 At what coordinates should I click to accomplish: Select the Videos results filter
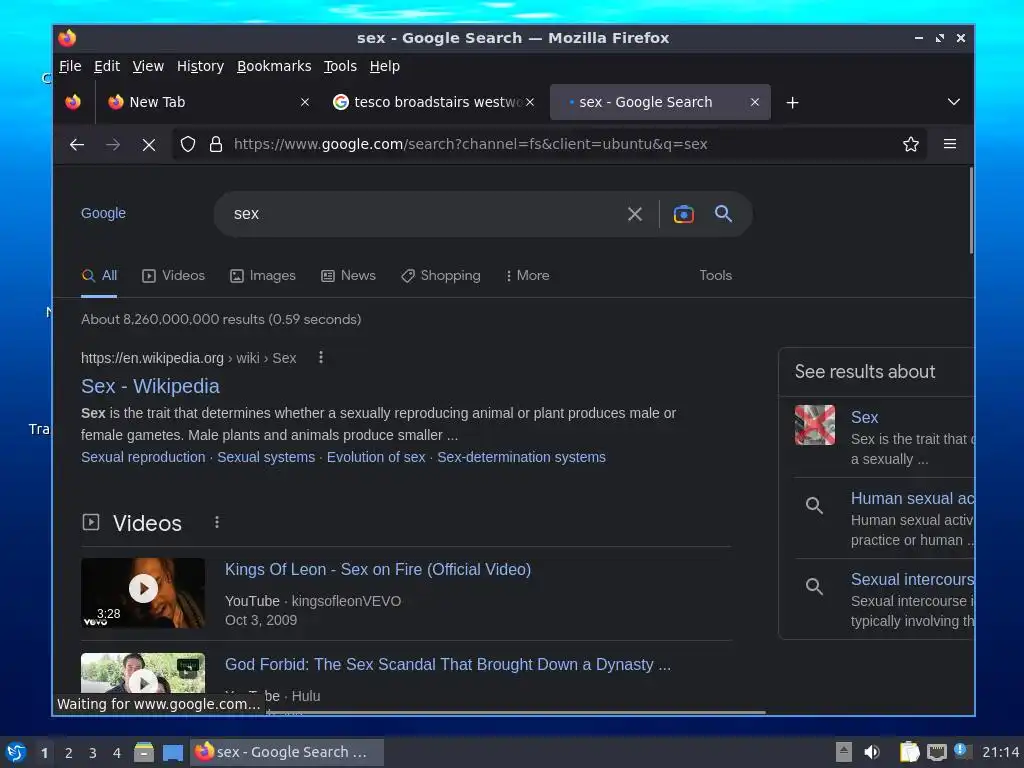[x=174, y=276]
